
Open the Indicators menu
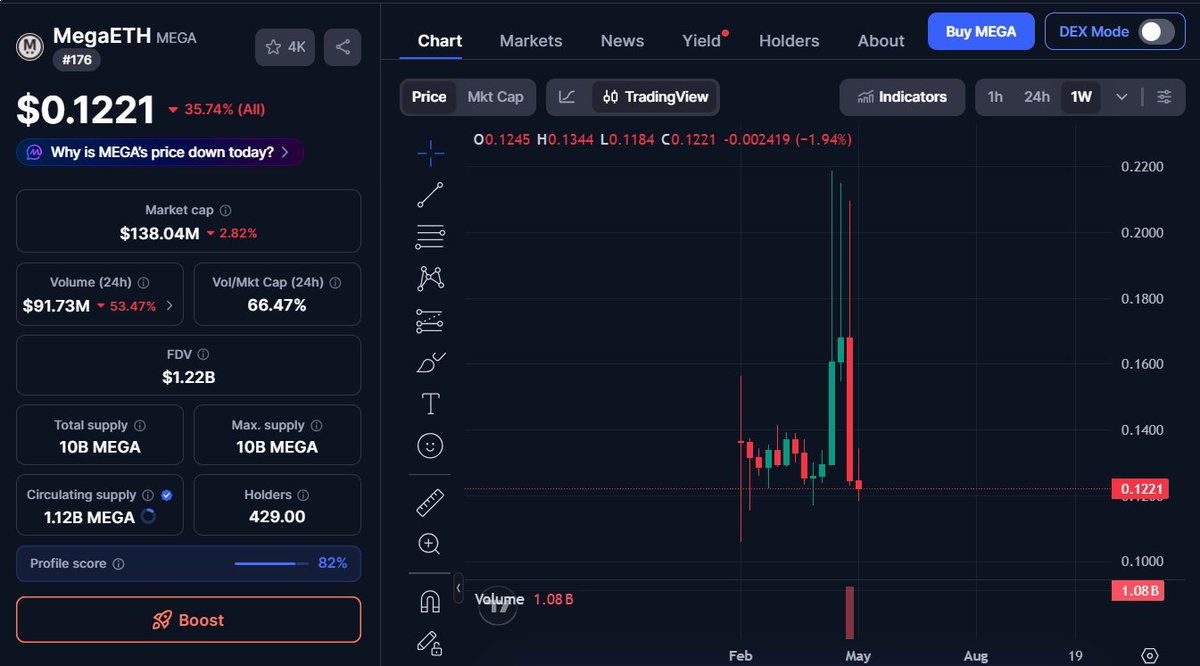[x=902, y=97]
